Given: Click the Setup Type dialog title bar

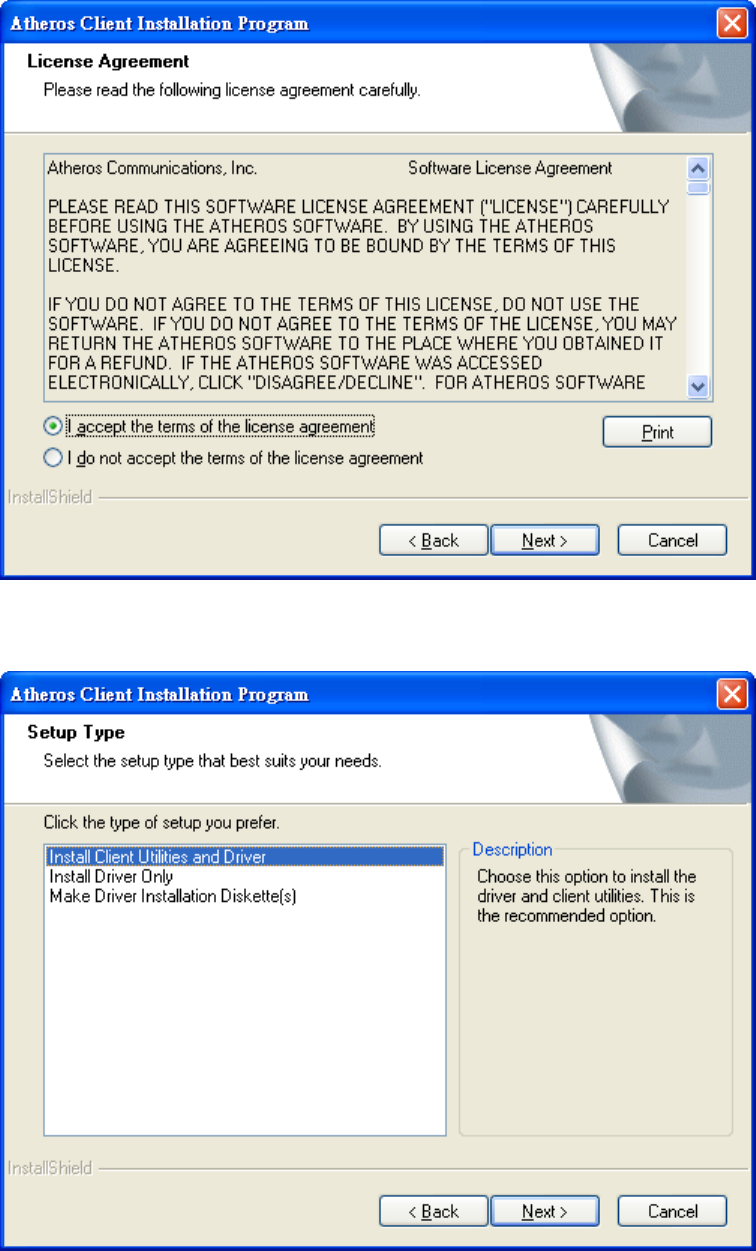Looking at the screenshot, I should (360, 694).
